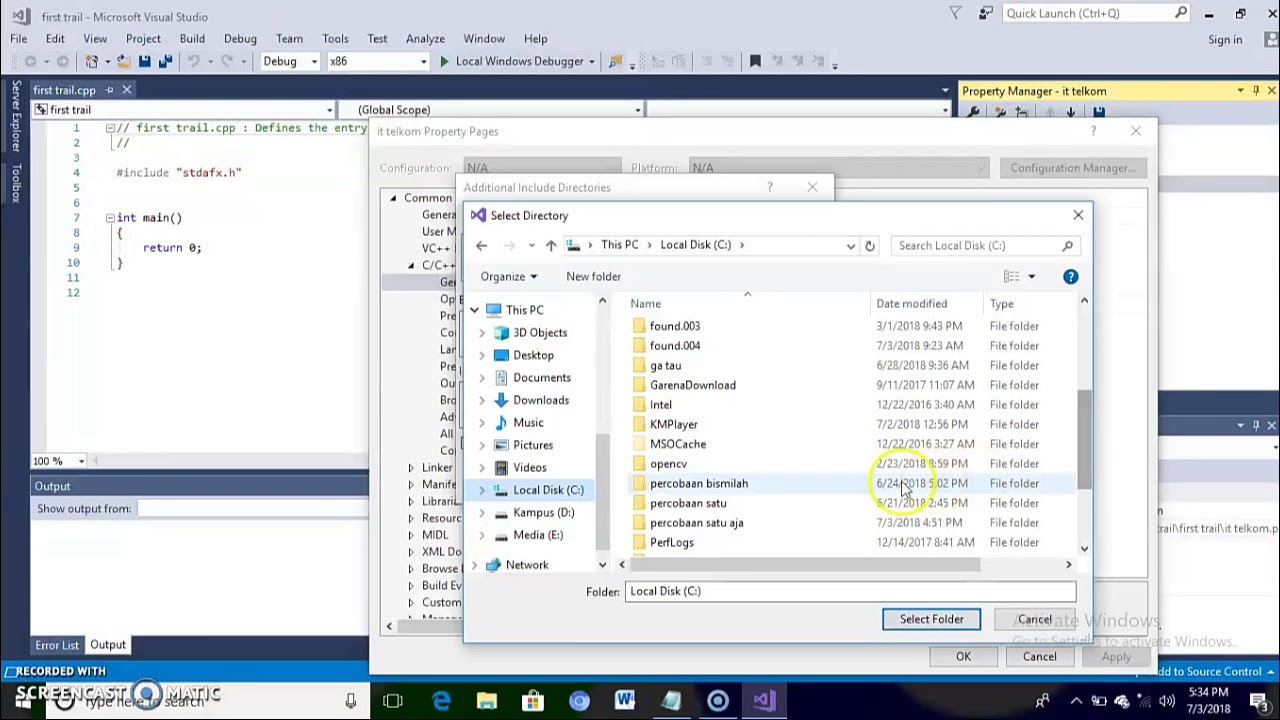The image size is (1280, 720).
Task: Switch to the Error List tab
Action: [x=57, y=645]
